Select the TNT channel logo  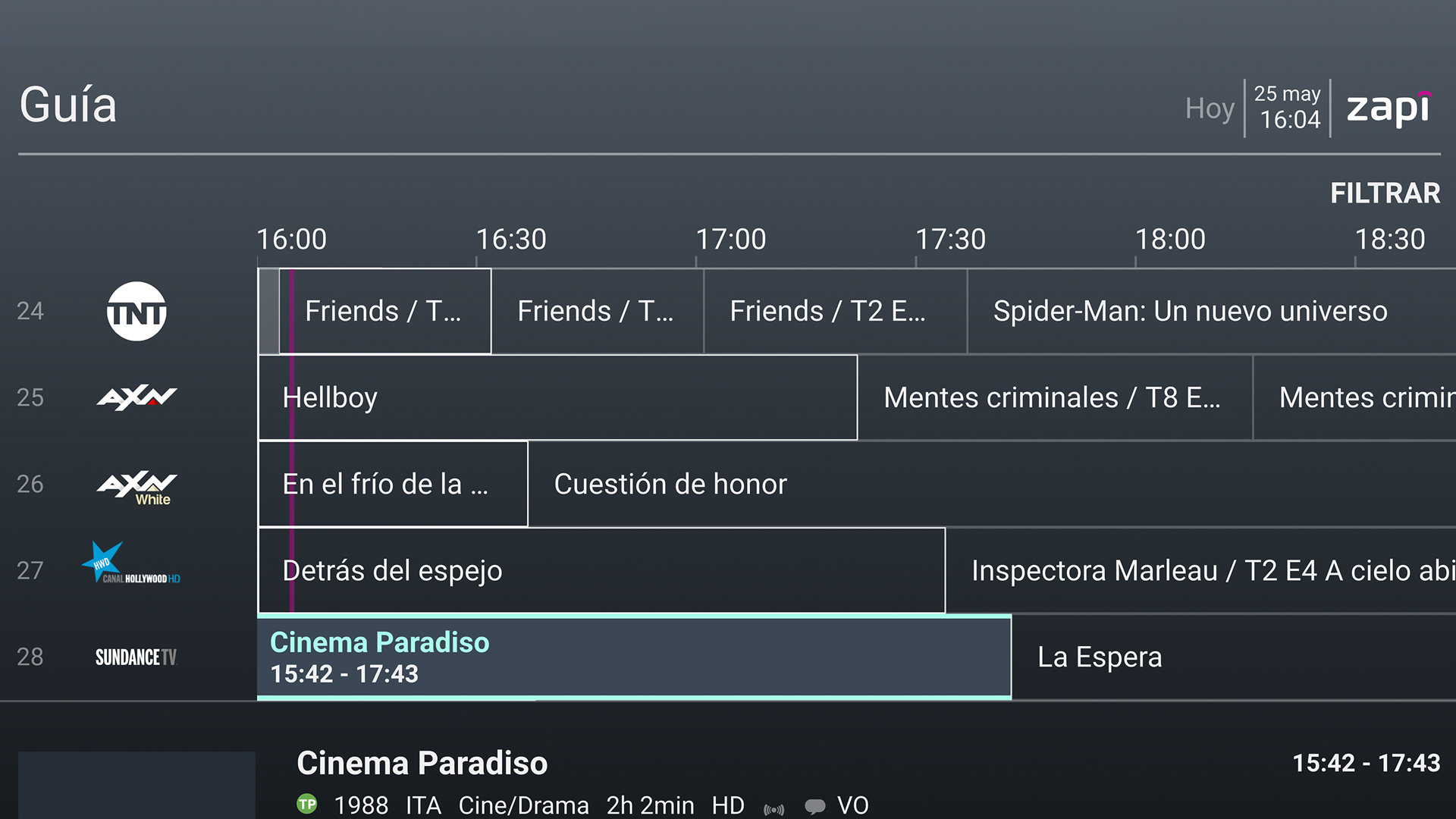pyautogui.click(x=136, y=312)
